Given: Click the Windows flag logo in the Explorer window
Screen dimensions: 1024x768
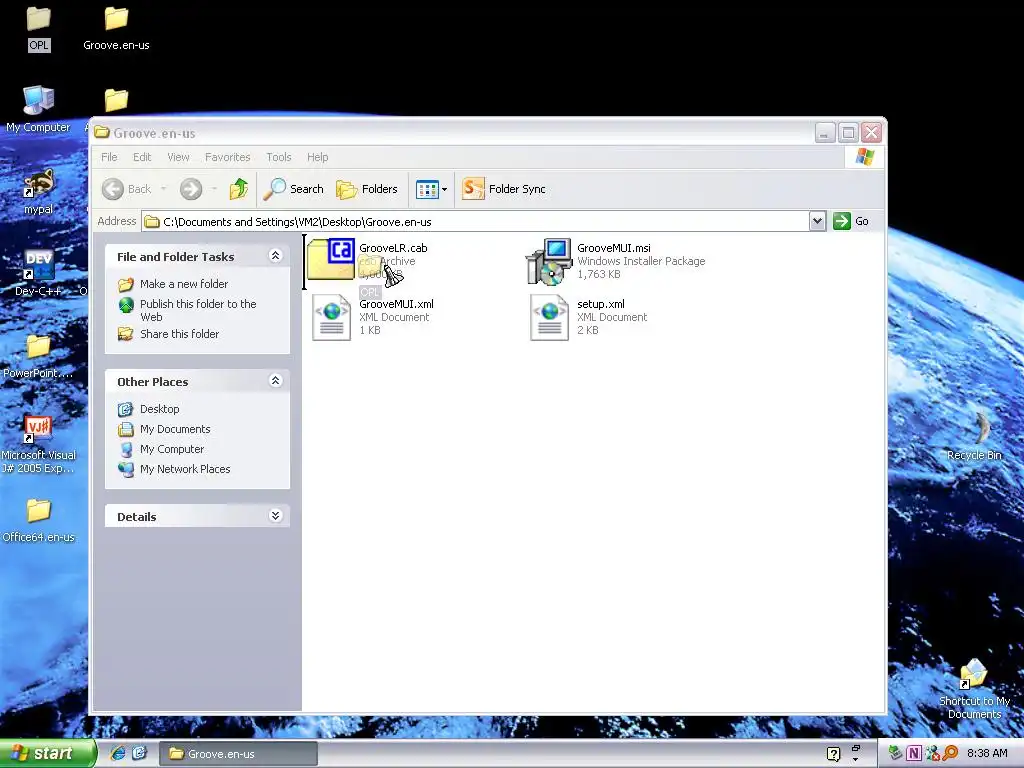Looking at the screenshot, I should pos(865,157).
